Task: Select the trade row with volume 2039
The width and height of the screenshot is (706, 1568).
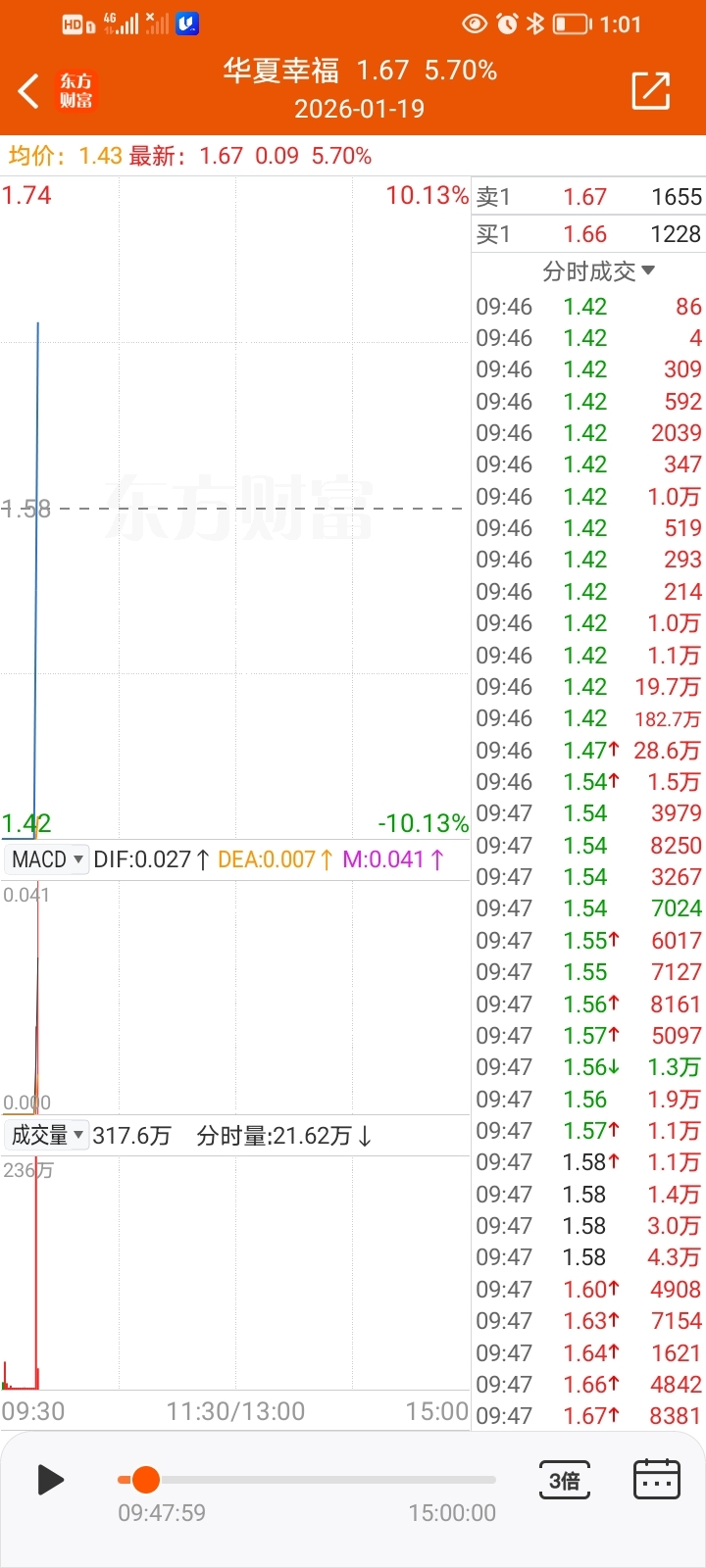Action: click(x=588, y=433)
